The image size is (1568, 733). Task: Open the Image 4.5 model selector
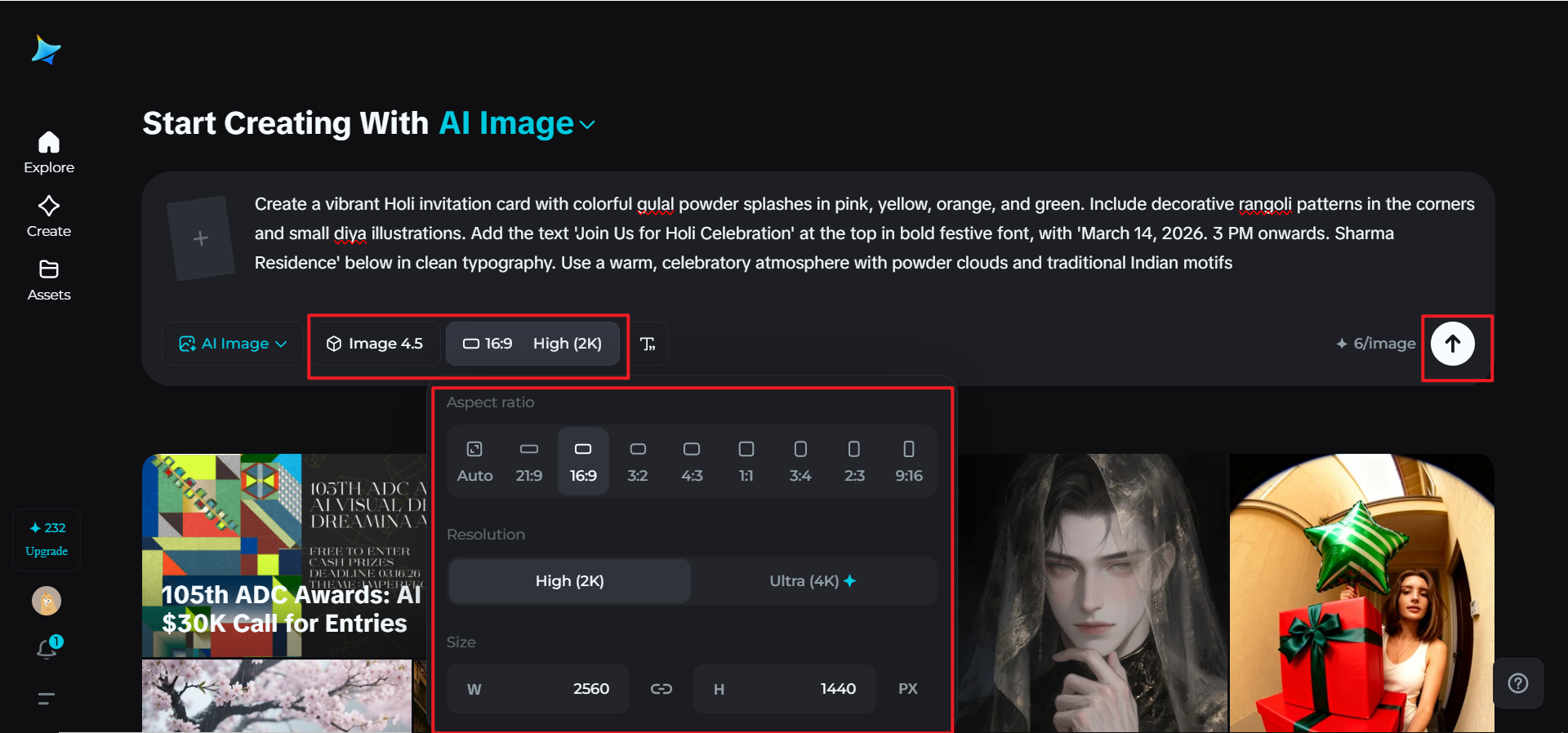pyautogui.click(x=375, y=344)
